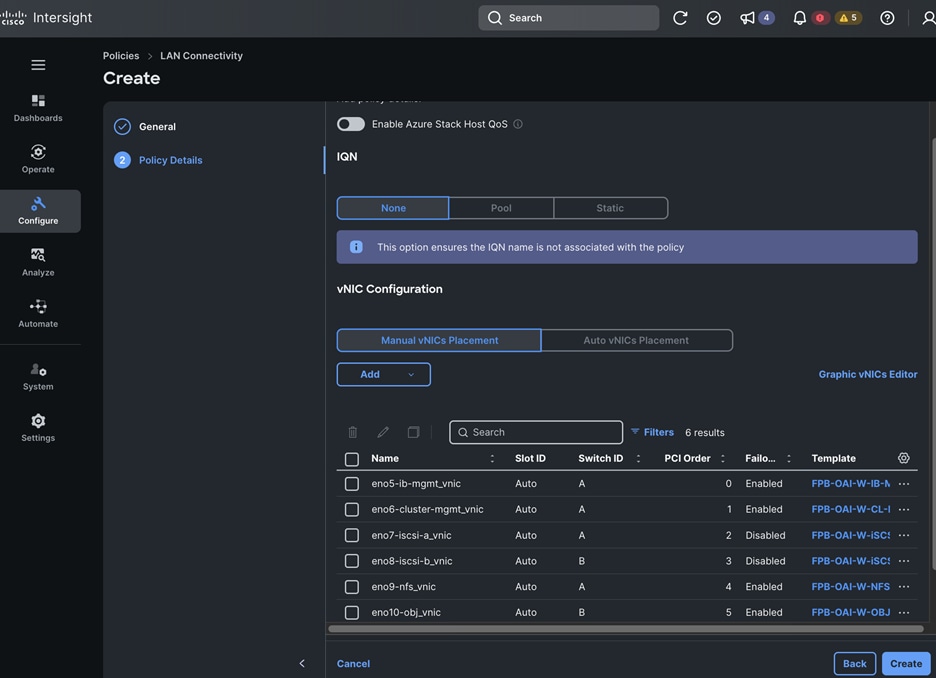Open the requests checkmark icon in header
936x678 pixels.
point(713,18)
